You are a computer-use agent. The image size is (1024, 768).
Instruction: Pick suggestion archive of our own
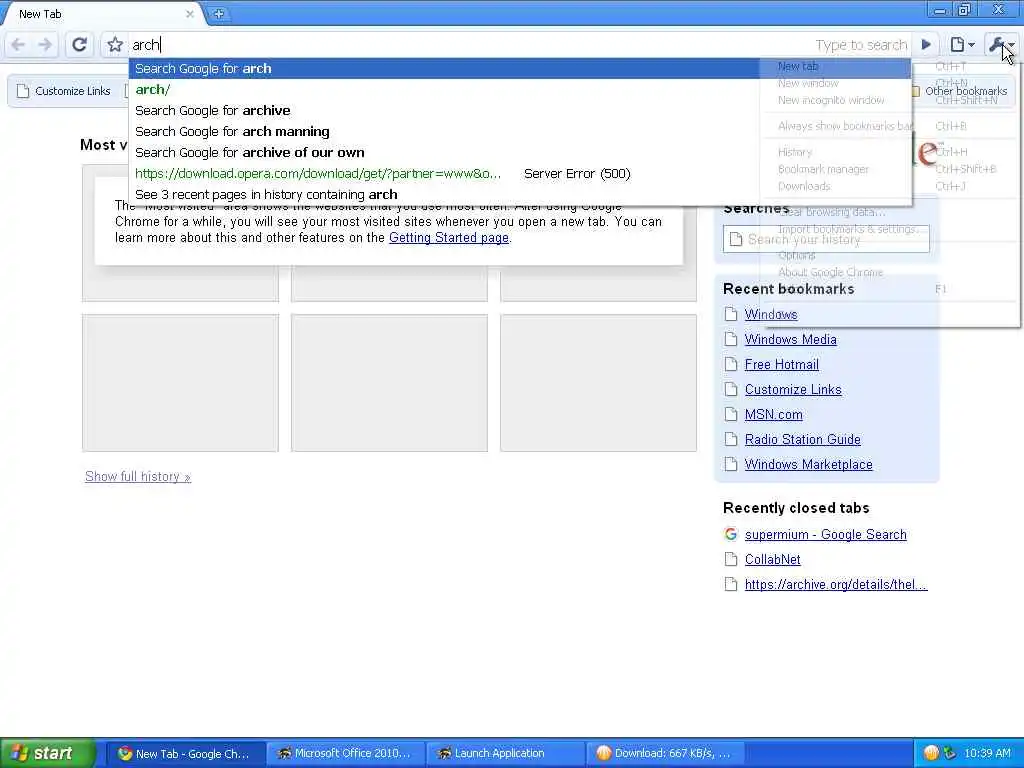click(x=519, y=152)
